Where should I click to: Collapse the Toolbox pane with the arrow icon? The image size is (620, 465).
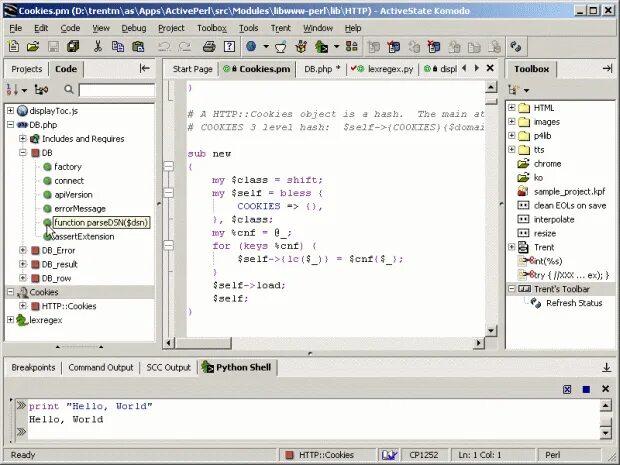[x=607, y=68]
